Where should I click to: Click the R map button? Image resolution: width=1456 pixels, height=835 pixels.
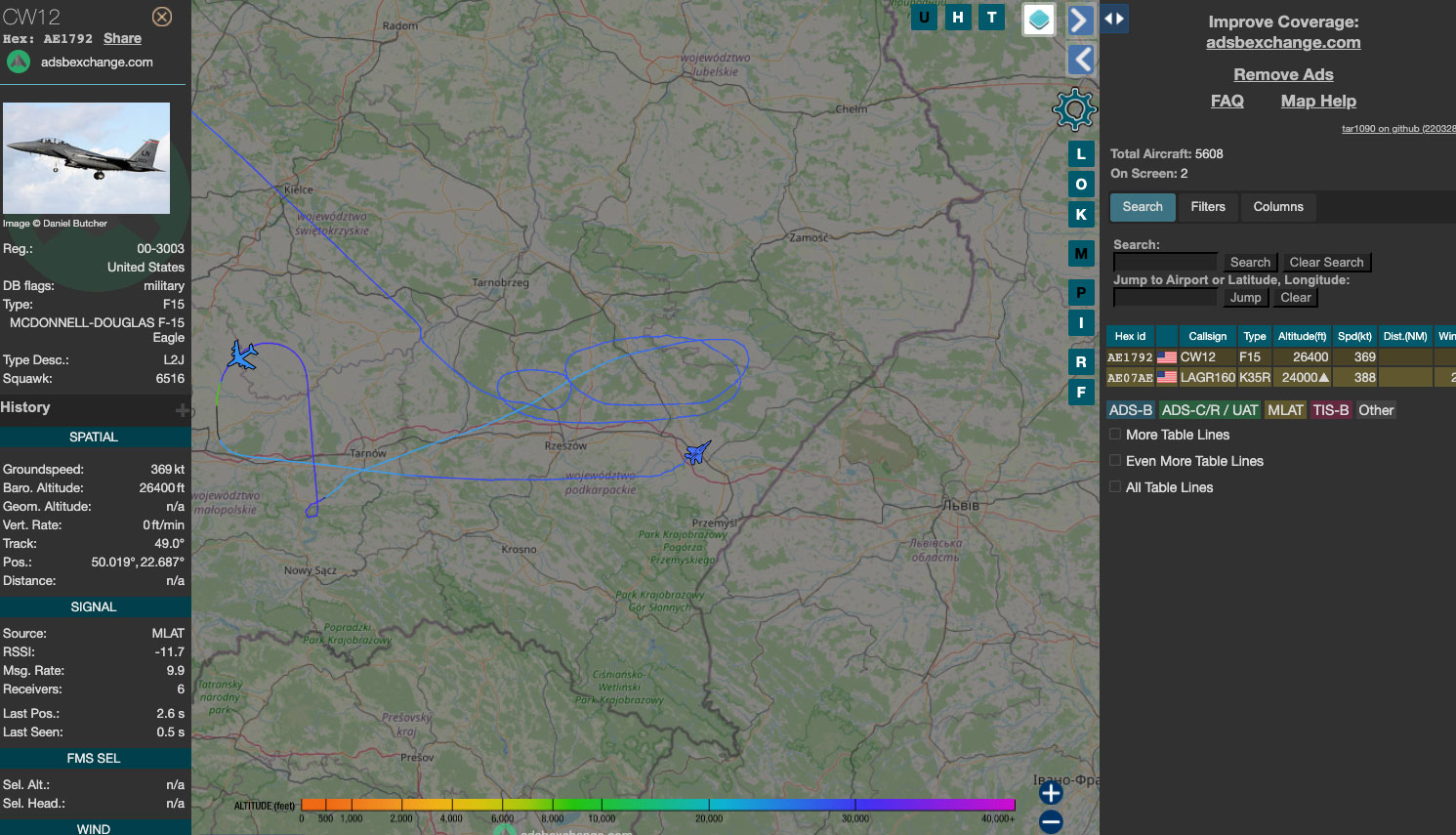pyautogui.click(x=1081, y=361)
